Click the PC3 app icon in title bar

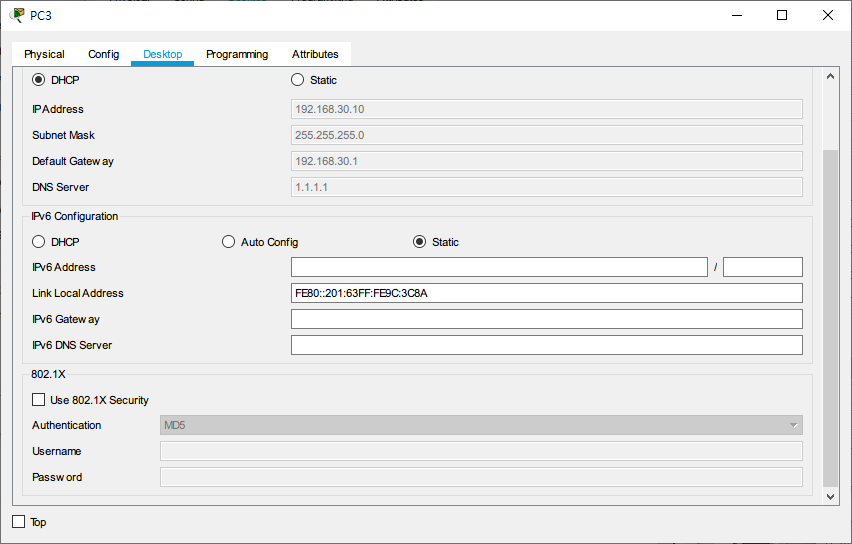(17, 15)
